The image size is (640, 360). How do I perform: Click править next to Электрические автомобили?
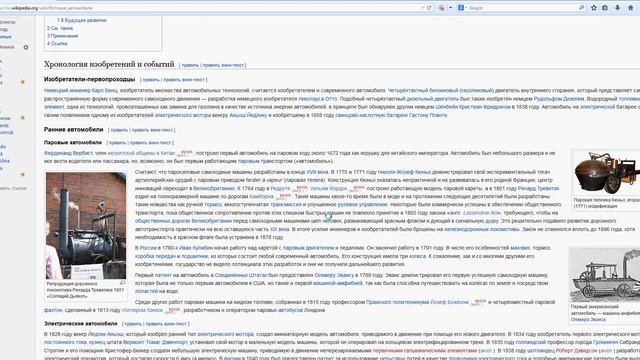point(133,324)
